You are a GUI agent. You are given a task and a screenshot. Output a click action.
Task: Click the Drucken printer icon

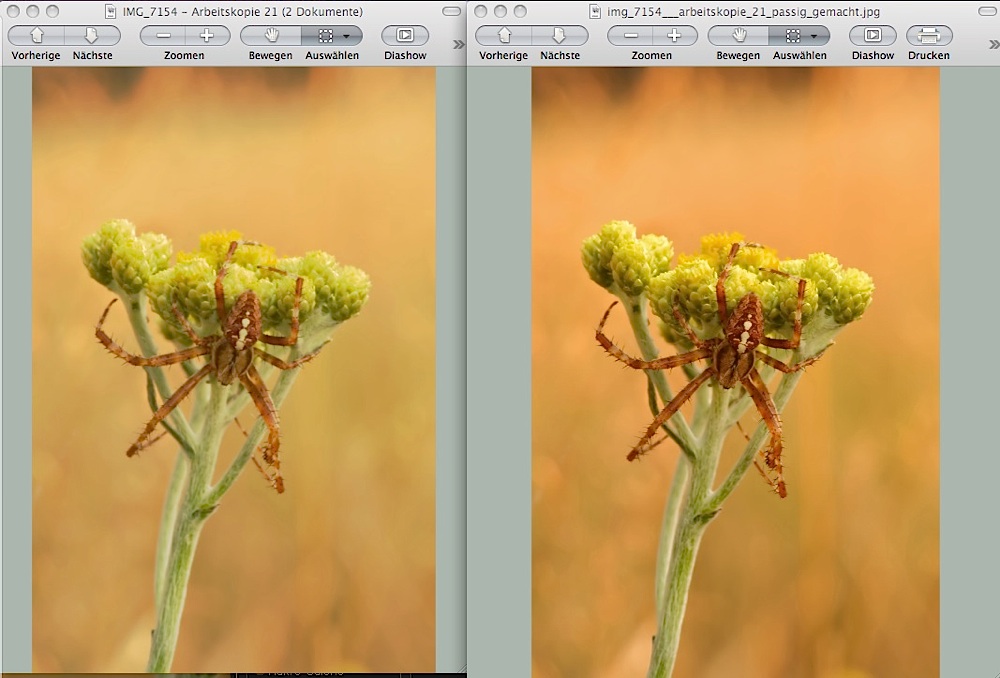tap(929, 35)
